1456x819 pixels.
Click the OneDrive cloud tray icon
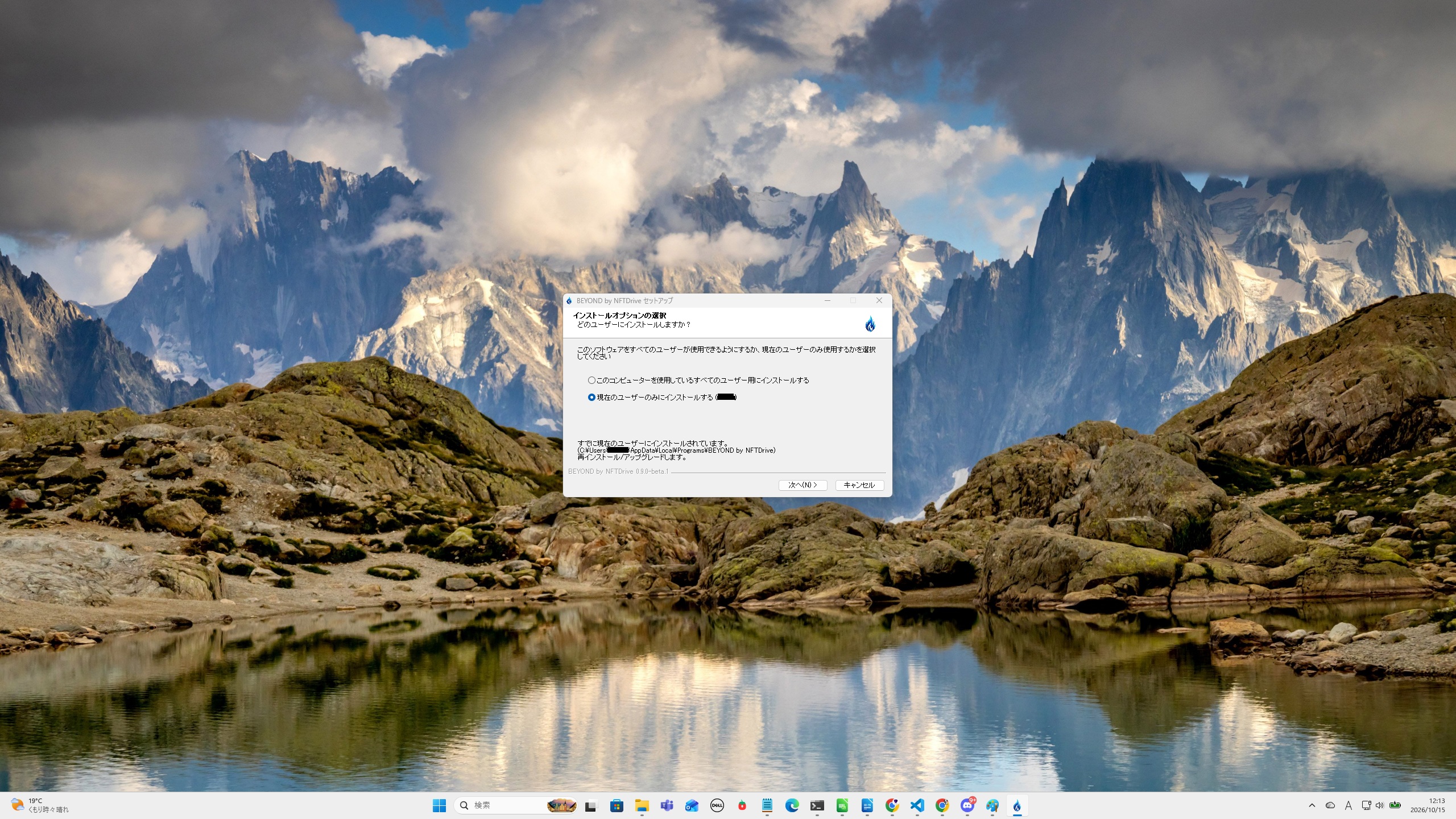click(1330, 805)
